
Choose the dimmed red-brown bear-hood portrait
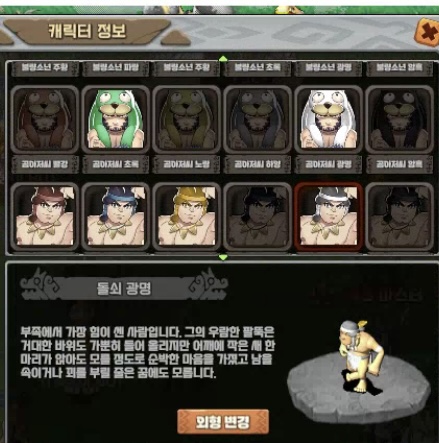(45, 119)
